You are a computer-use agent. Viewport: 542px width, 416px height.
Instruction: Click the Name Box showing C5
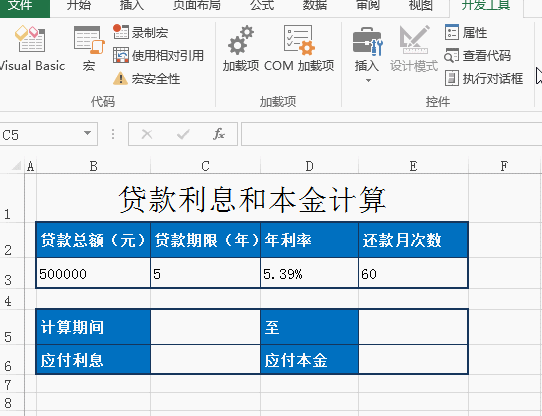[40, 134]
